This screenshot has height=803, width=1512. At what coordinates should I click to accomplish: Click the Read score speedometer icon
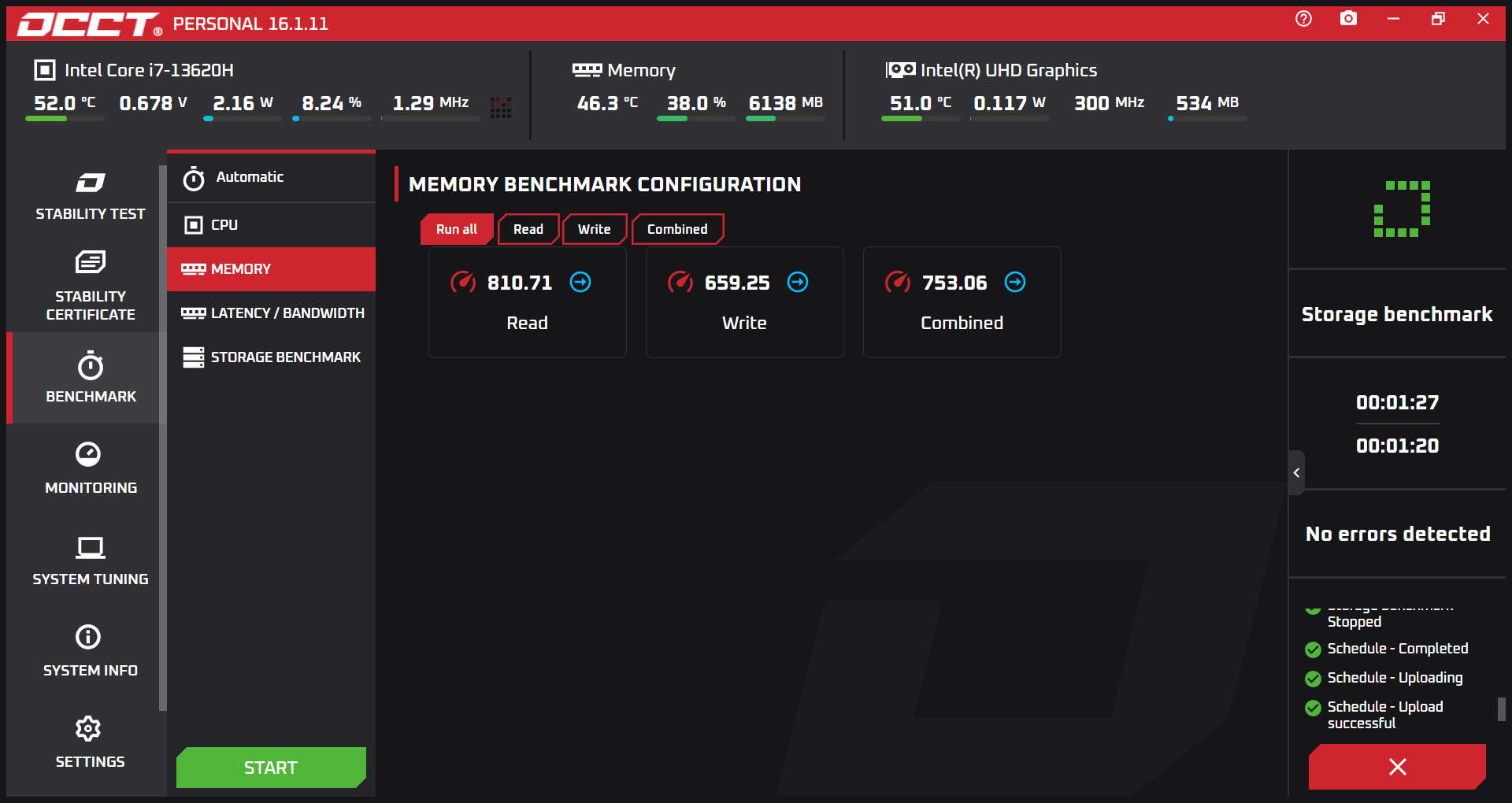click(463, 282)
